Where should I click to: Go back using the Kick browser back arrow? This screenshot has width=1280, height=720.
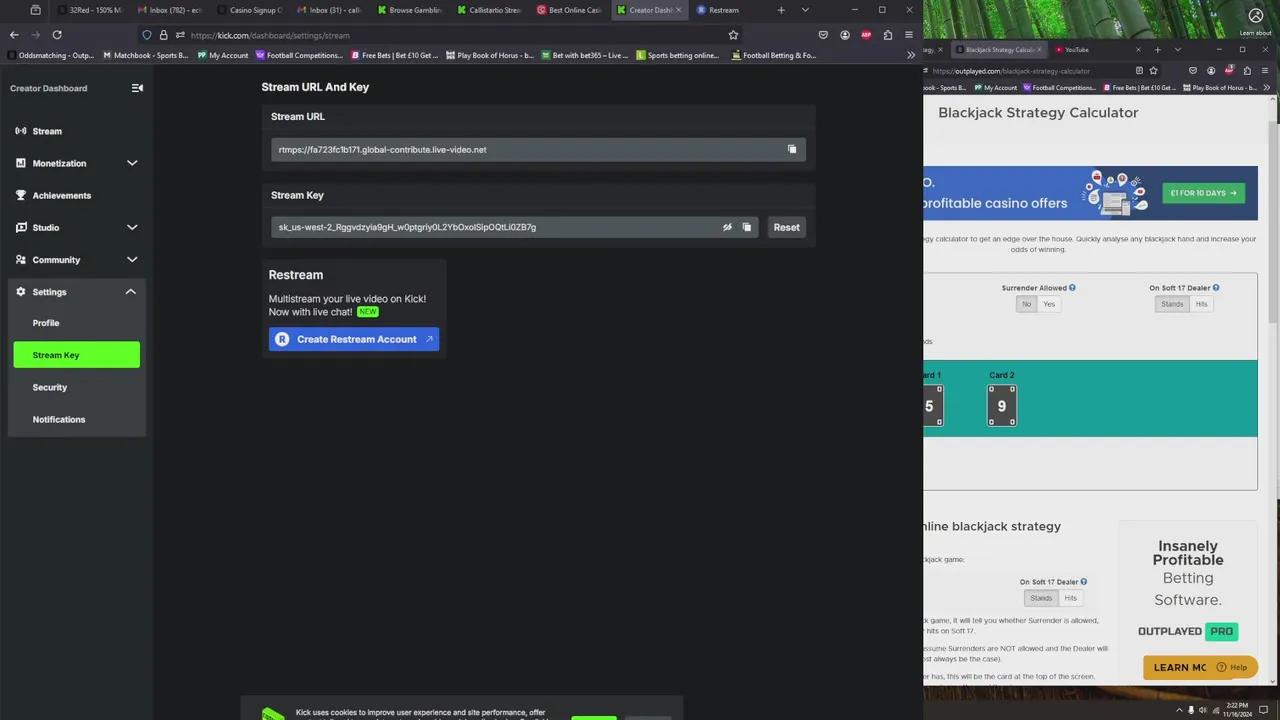[x=14, y=35]
